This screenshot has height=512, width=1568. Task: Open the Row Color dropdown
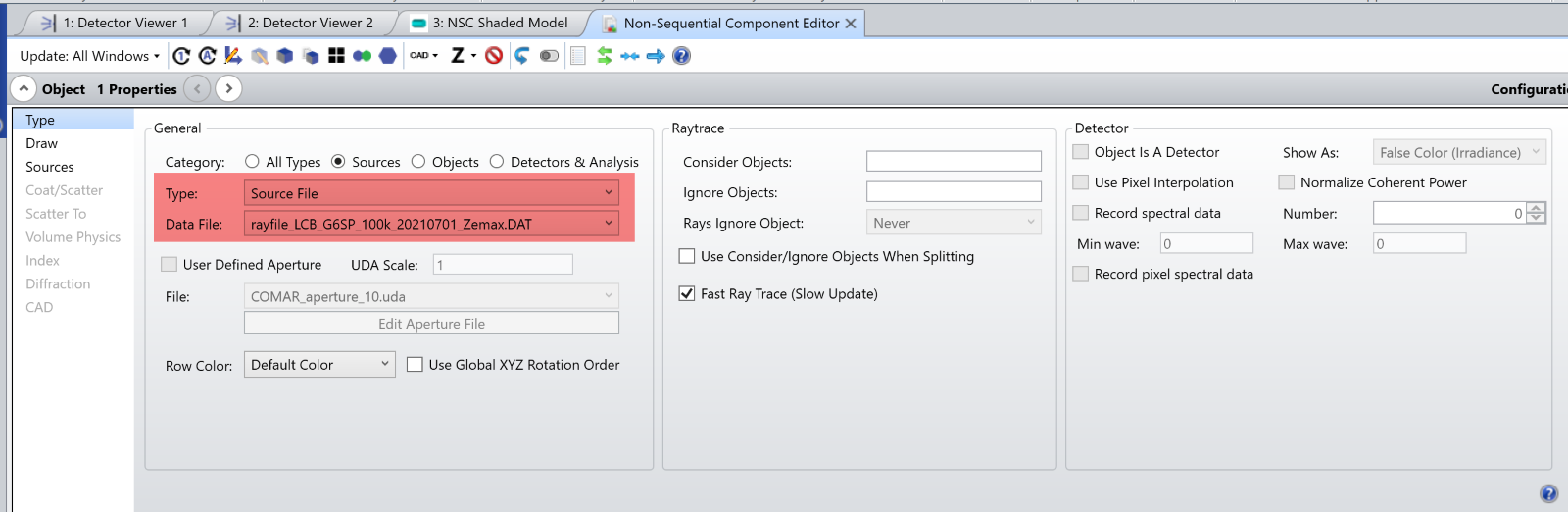coord(319,365)
